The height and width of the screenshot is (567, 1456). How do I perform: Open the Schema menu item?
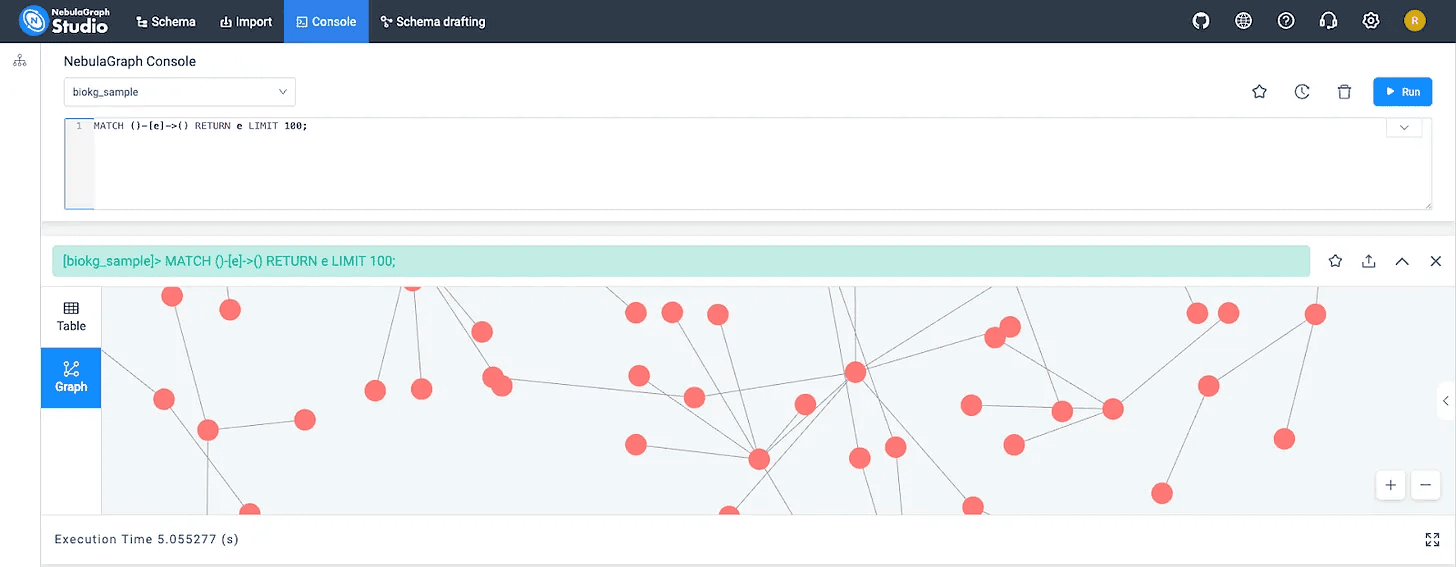[166, 21]
